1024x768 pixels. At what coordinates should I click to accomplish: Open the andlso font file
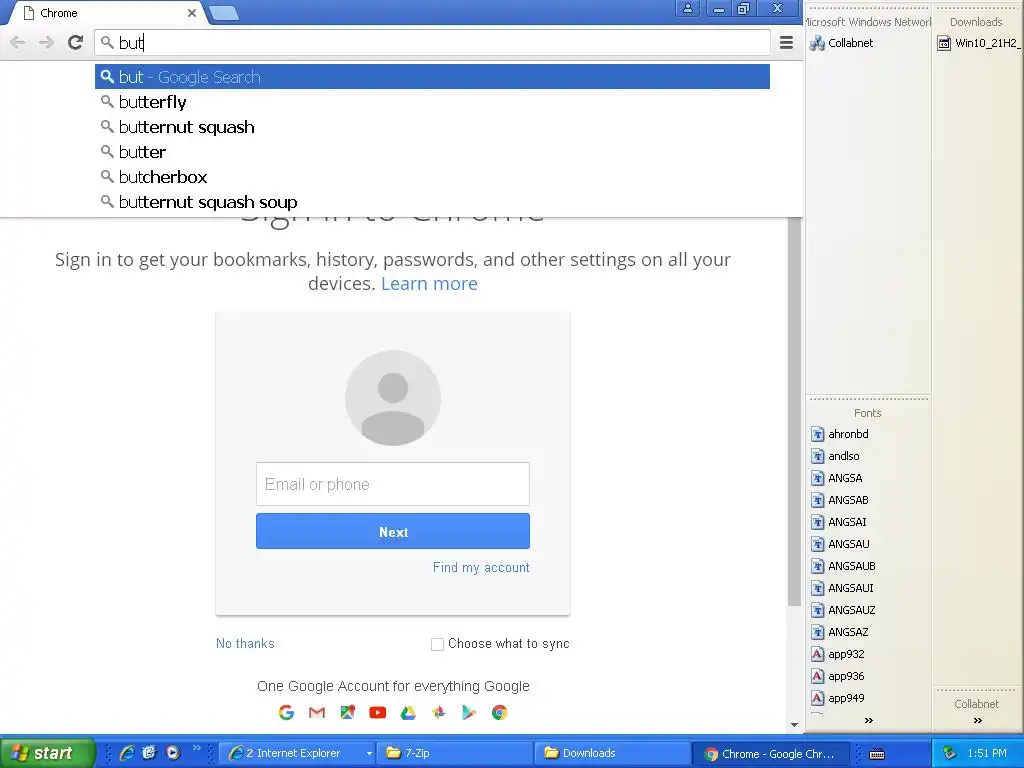835,456
